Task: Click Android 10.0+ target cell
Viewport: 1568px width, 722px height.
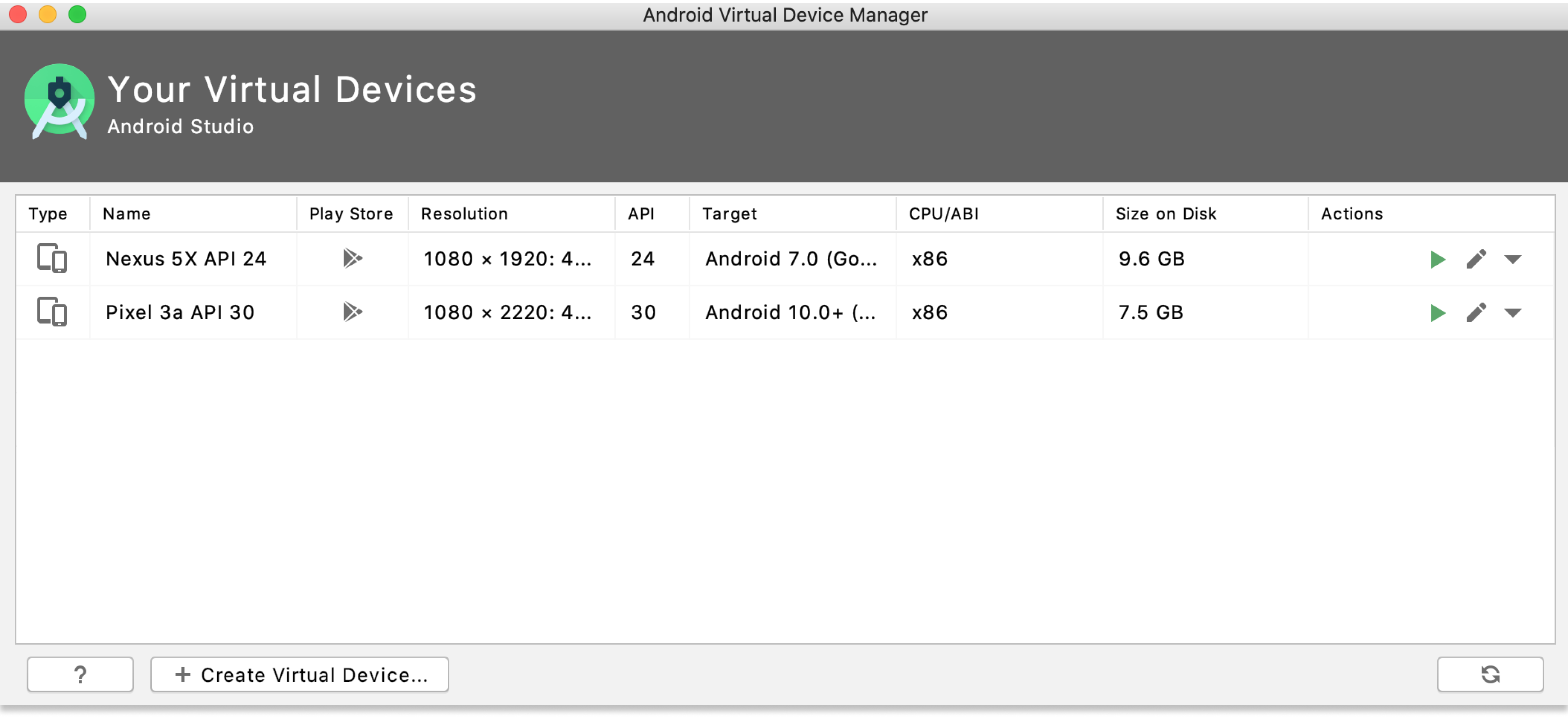Action: point(793,312)
